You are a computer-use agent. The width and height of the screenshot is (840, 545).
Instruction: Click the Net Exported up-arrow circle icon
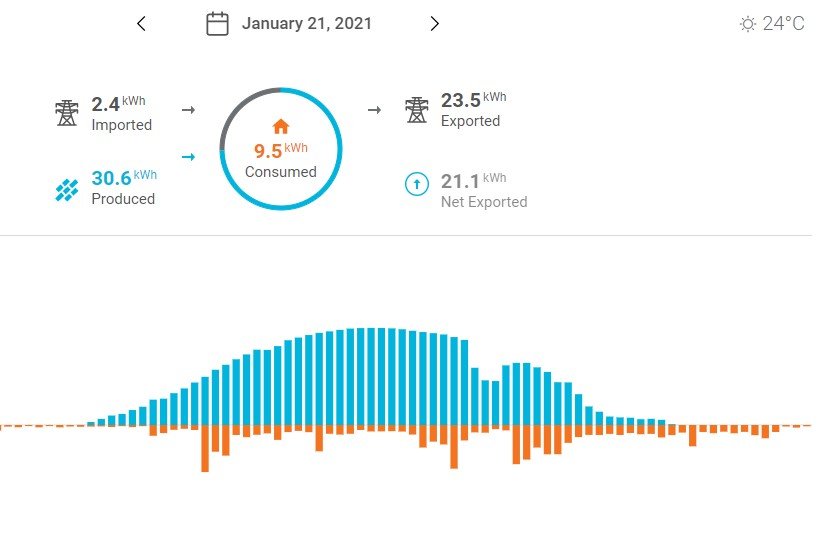(x=417, y=184)
